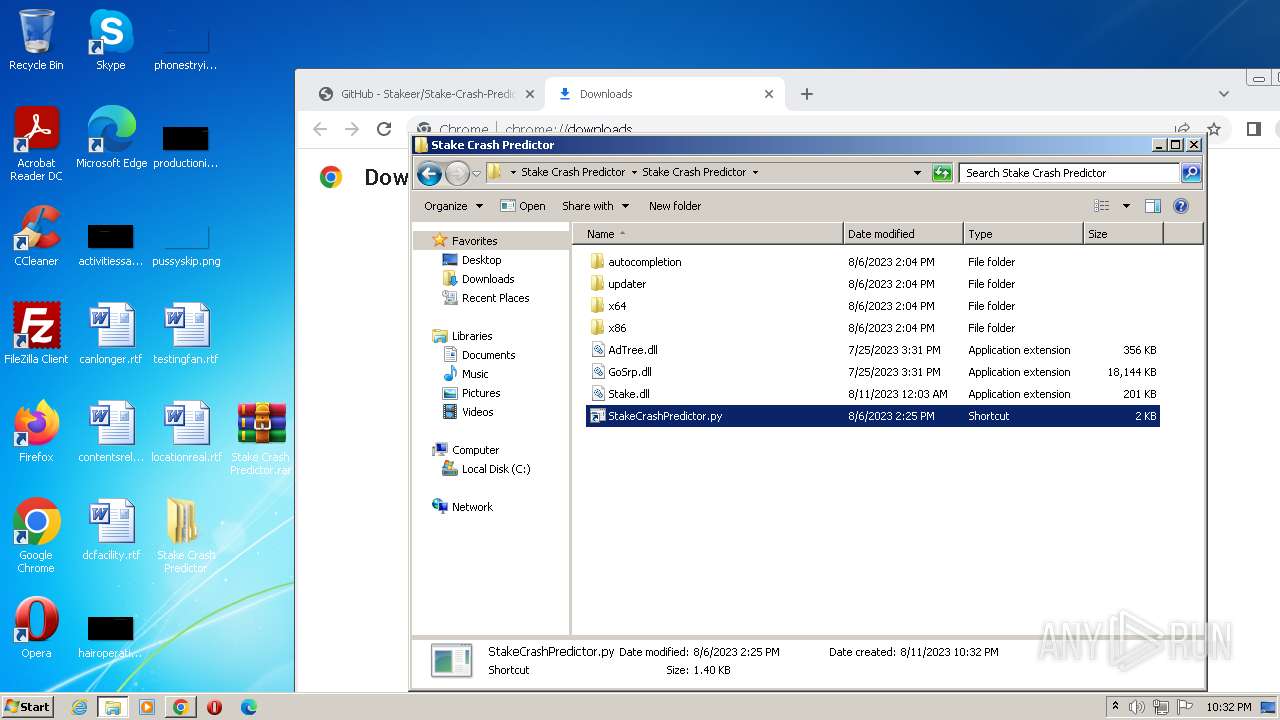
Task: Refresh the Stake Crash Predictor folder
Action: 942,173
